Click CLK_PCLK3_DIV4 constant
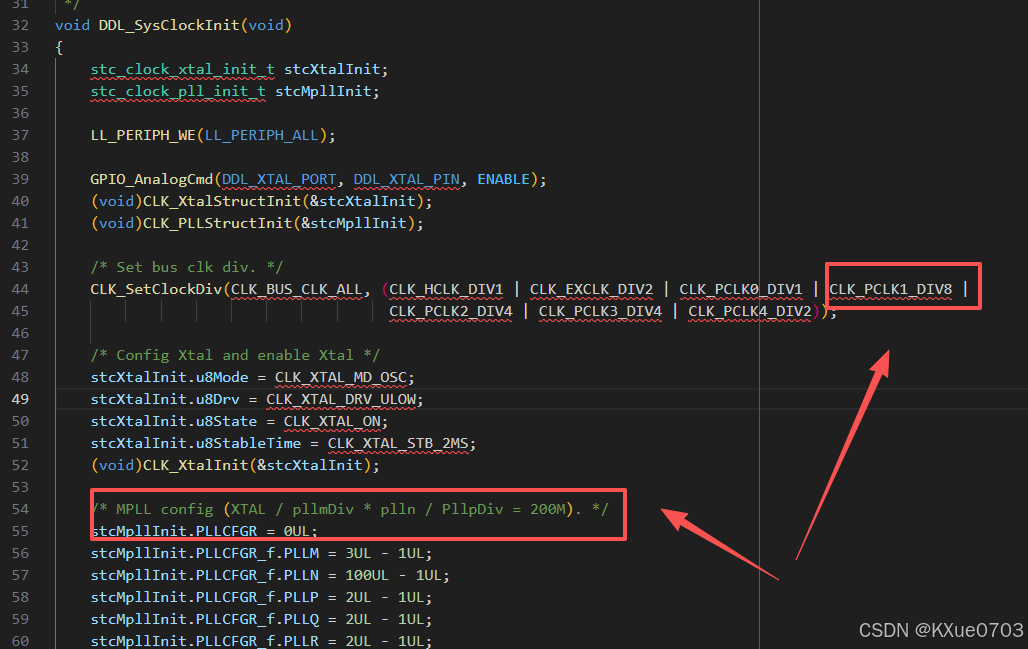 600,311
